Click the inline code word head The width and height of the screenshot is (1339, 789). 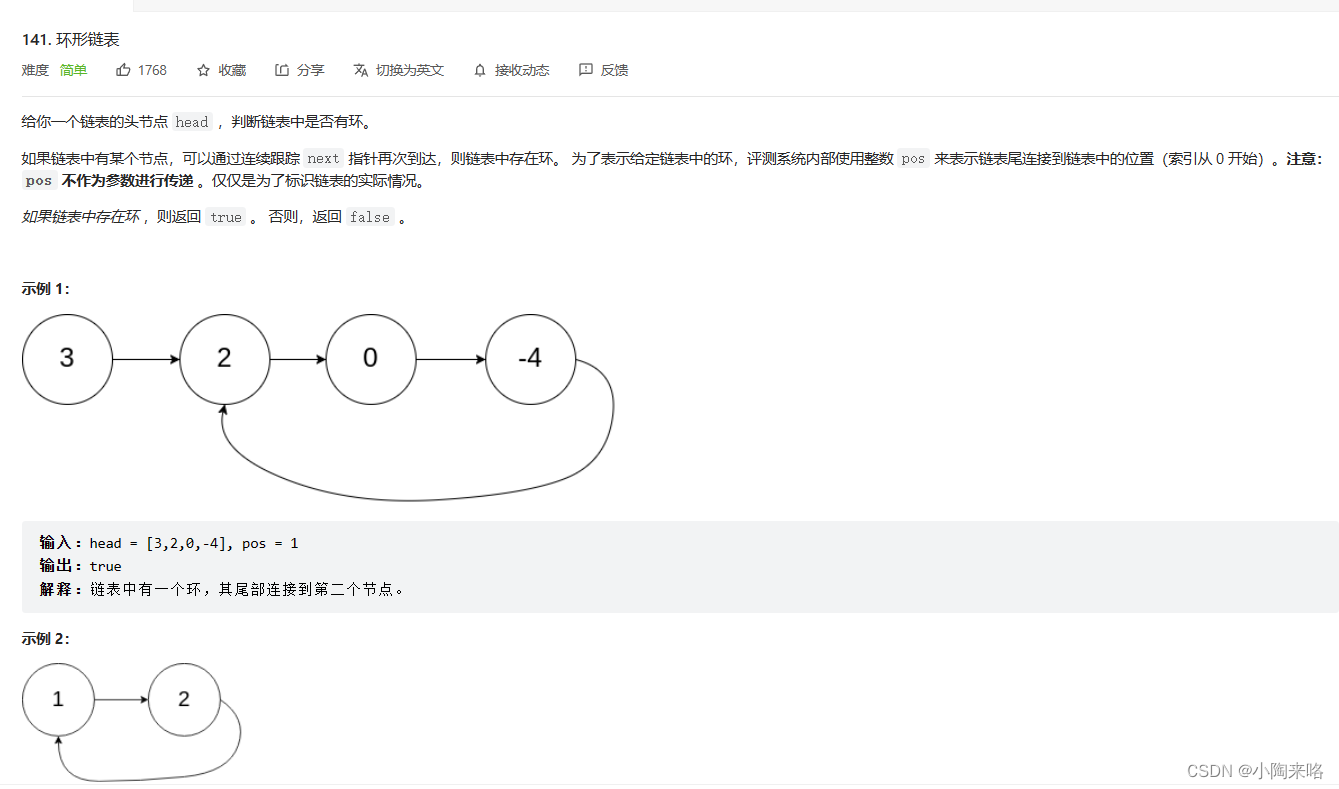point(192,122)
